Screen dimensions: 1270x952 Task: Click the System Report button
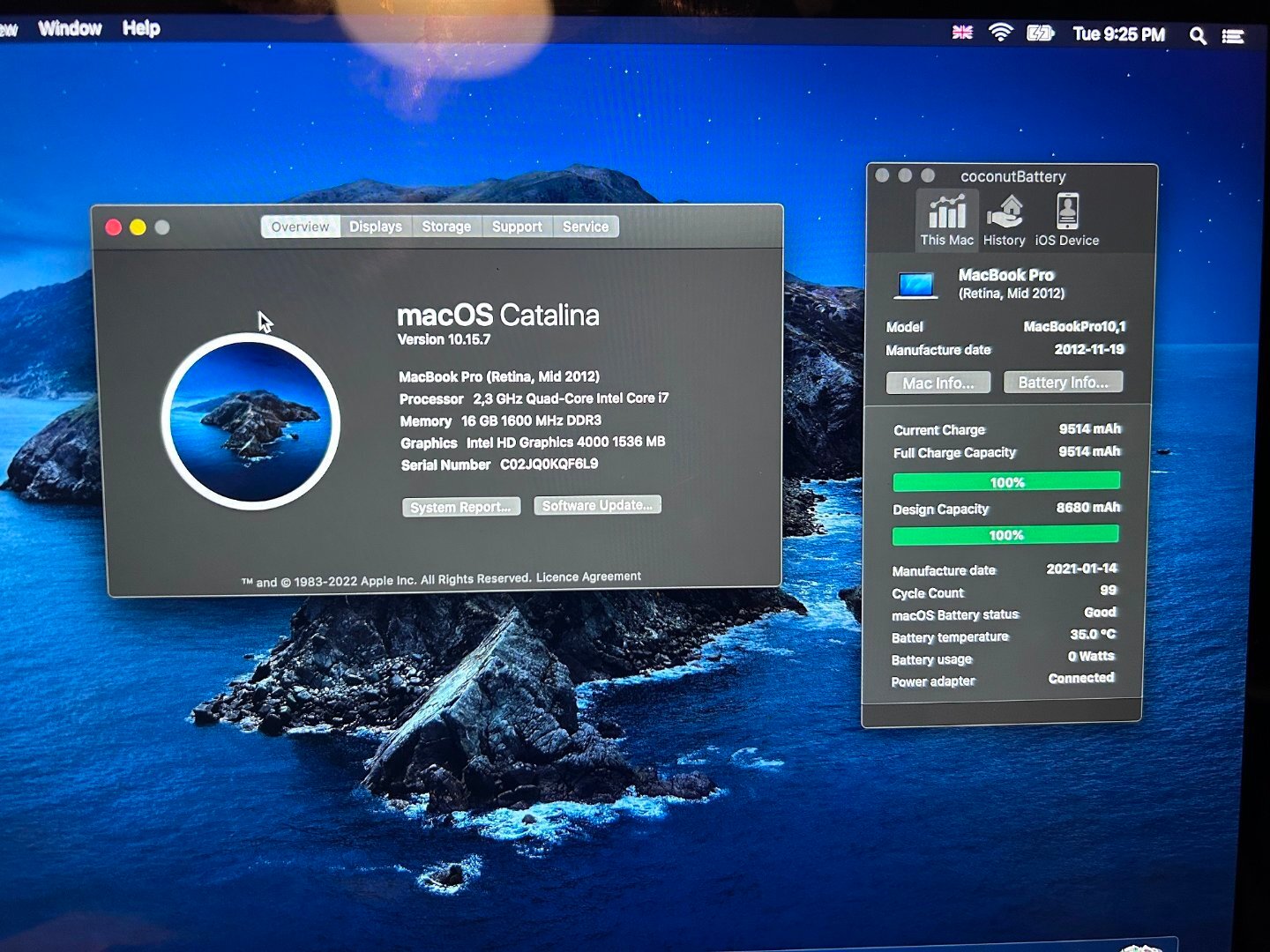coord(461,507)
